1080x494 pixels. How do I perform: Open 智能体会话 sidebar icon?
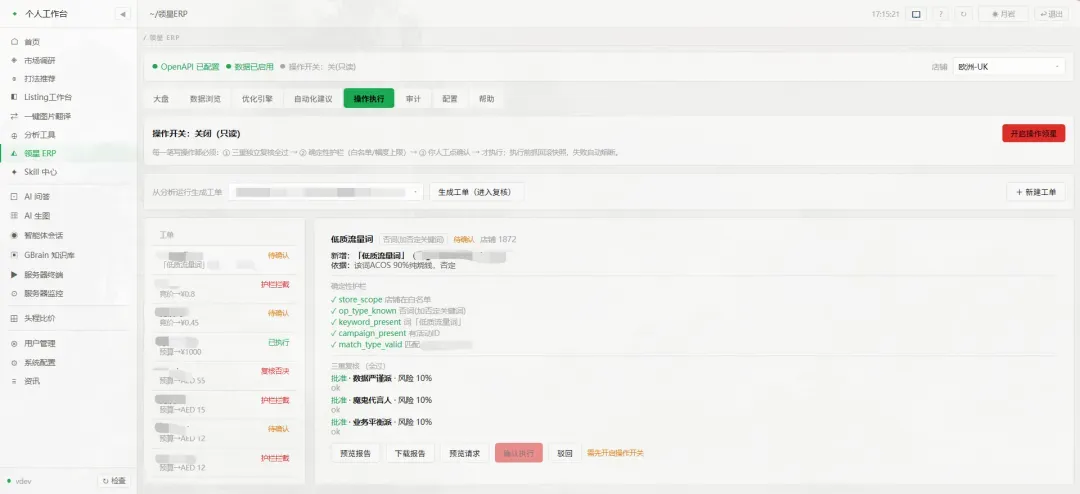(x=14, y=236)
